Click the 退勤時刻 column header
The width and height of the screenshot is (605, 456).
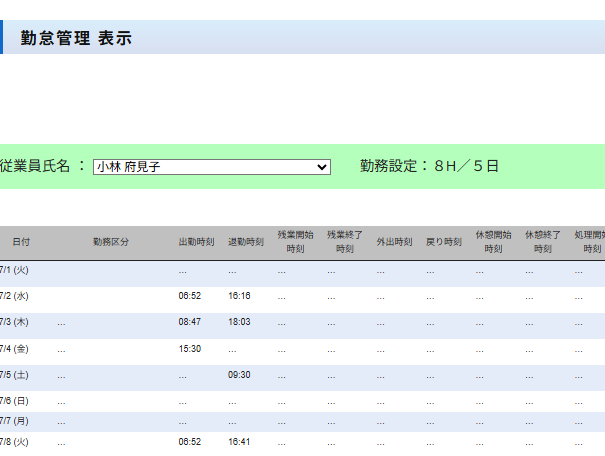(x=245, y=242)
